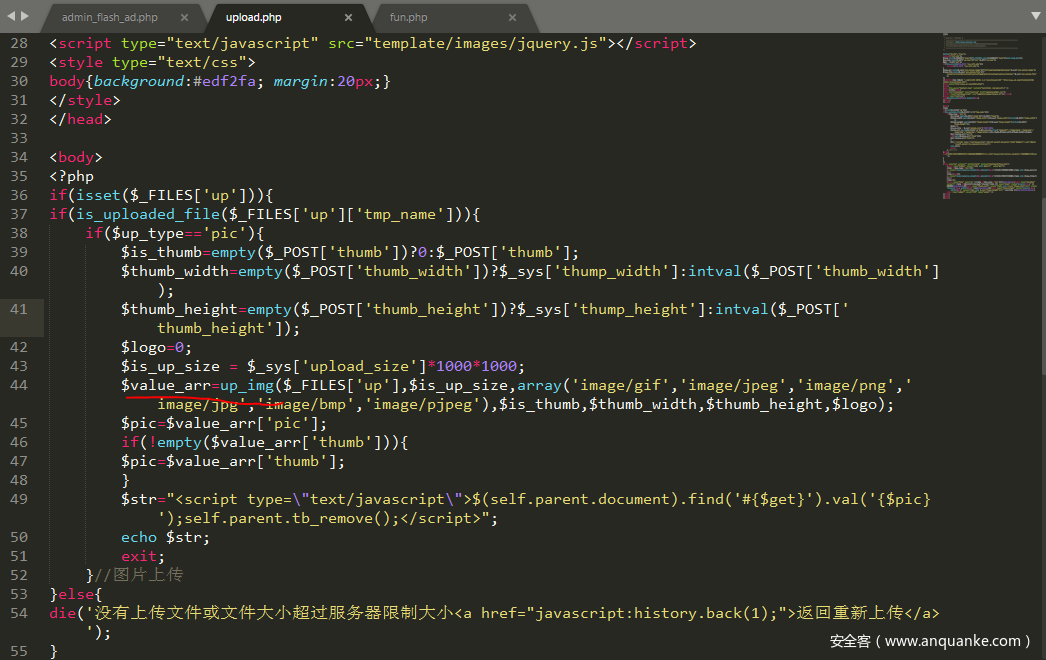This screenshot has height=660, width=1046.
Task: Click the next tab arrow
Action: tap(25, 16)
